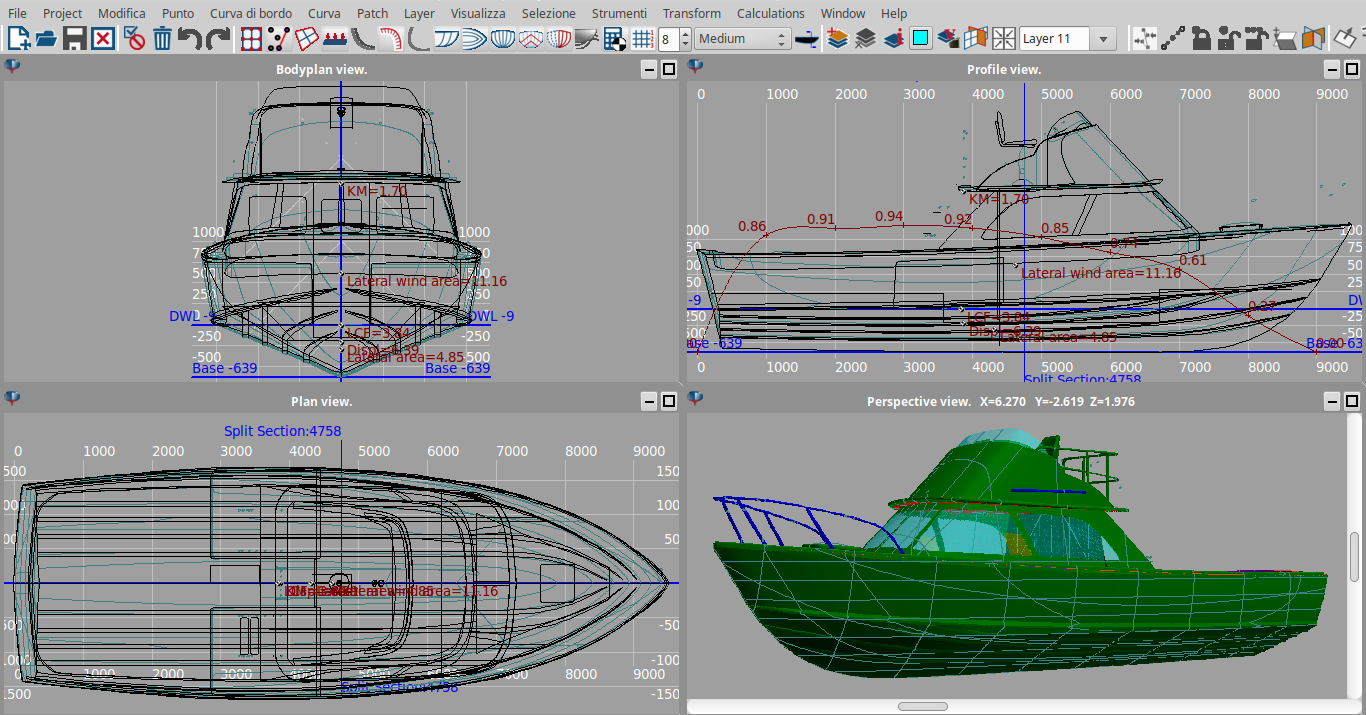Screen dimensions: 1366x715
Task: Open the Curva di bordo menu
Action: (x=250, y=13)
